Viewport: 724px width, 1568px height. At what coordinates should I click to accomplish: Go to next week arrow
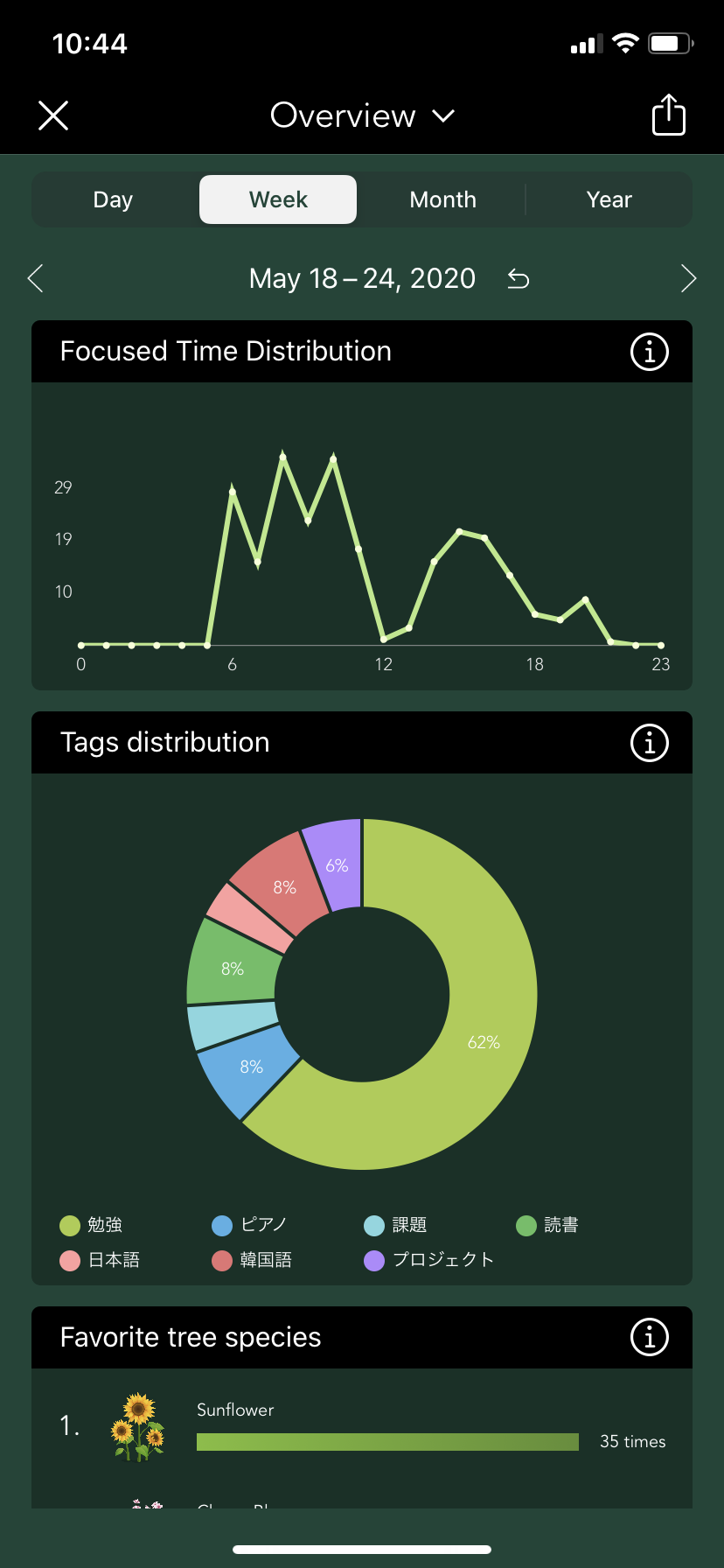pos(688,278)
